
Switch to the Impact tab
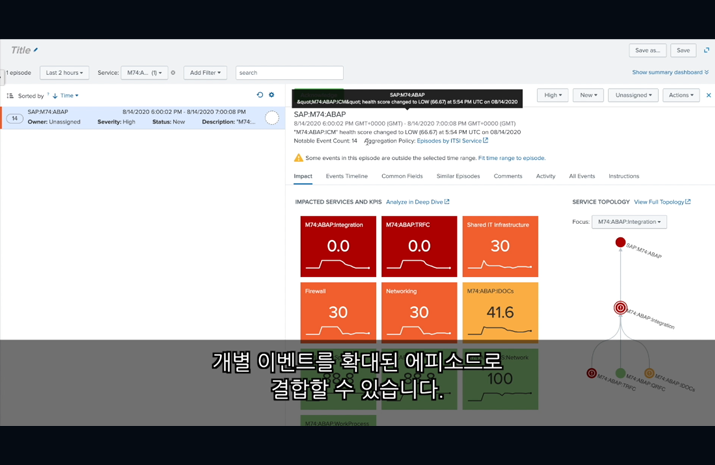tap(303, 176)
